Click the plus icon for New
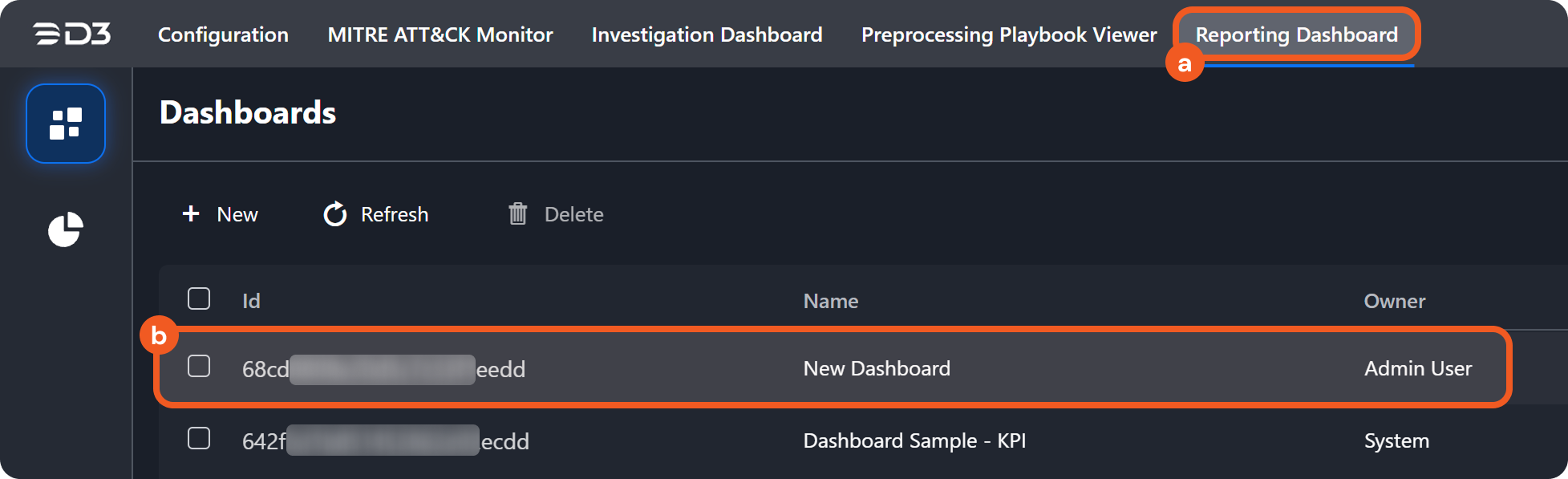 click(x=191, y=213)
